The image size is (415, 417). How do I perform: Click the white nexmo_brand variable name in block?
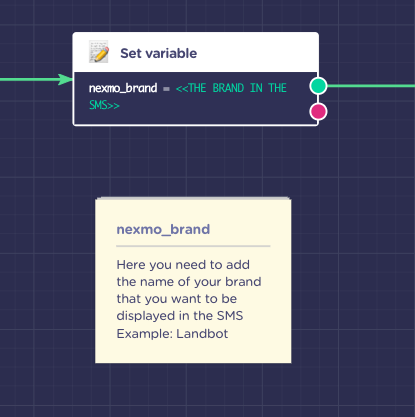(123, 88)
